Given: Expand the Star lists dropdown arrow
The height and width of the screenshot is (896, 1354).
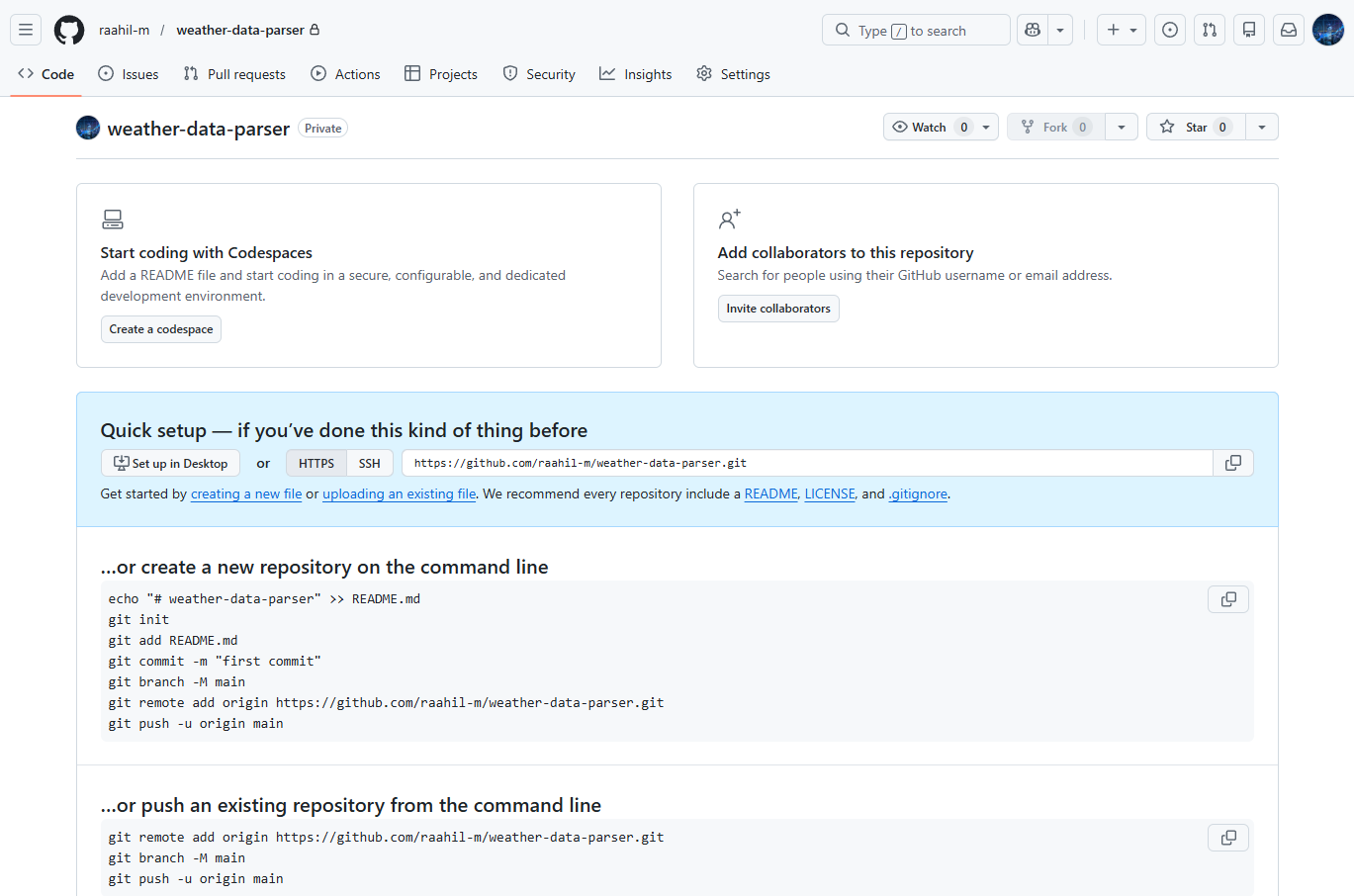Looking at the screenshot, I should click(x=1262, y=127).
